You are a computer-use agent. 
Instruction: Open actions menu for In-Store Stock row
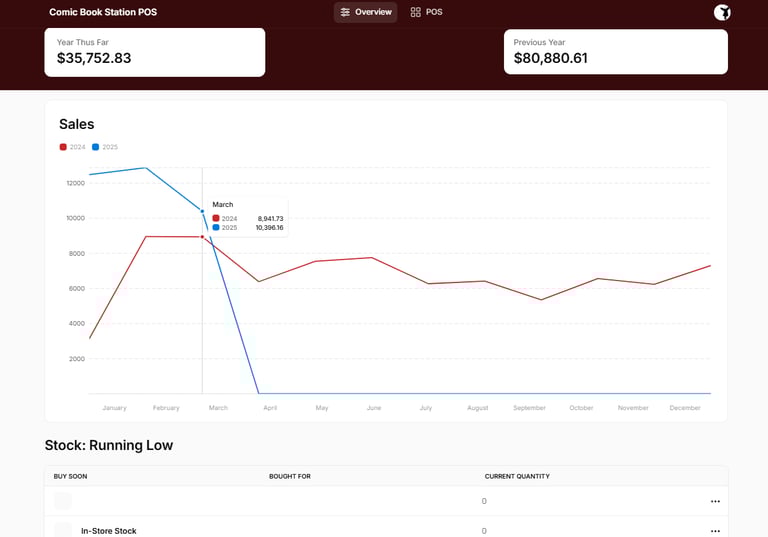pos(715,531)
